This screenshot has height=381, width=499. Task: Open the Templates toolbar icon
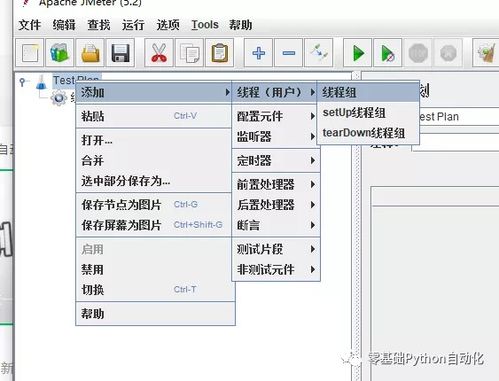click(x=60, y=53)
